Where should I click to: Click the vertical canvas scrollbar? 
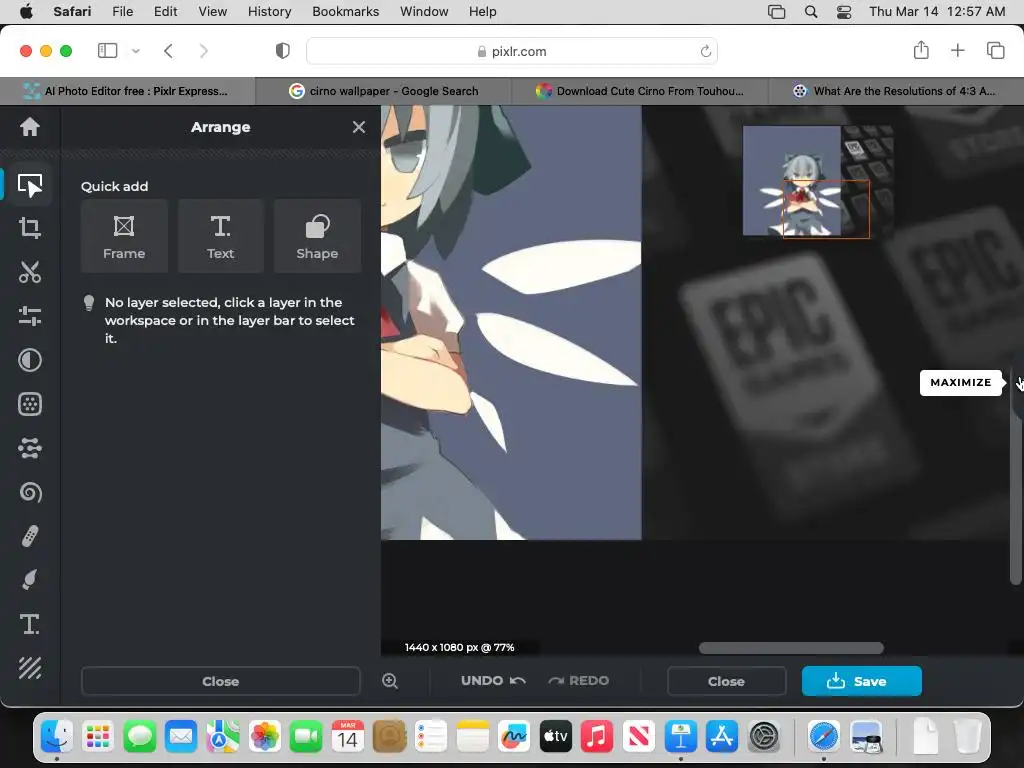[1015, 477]
